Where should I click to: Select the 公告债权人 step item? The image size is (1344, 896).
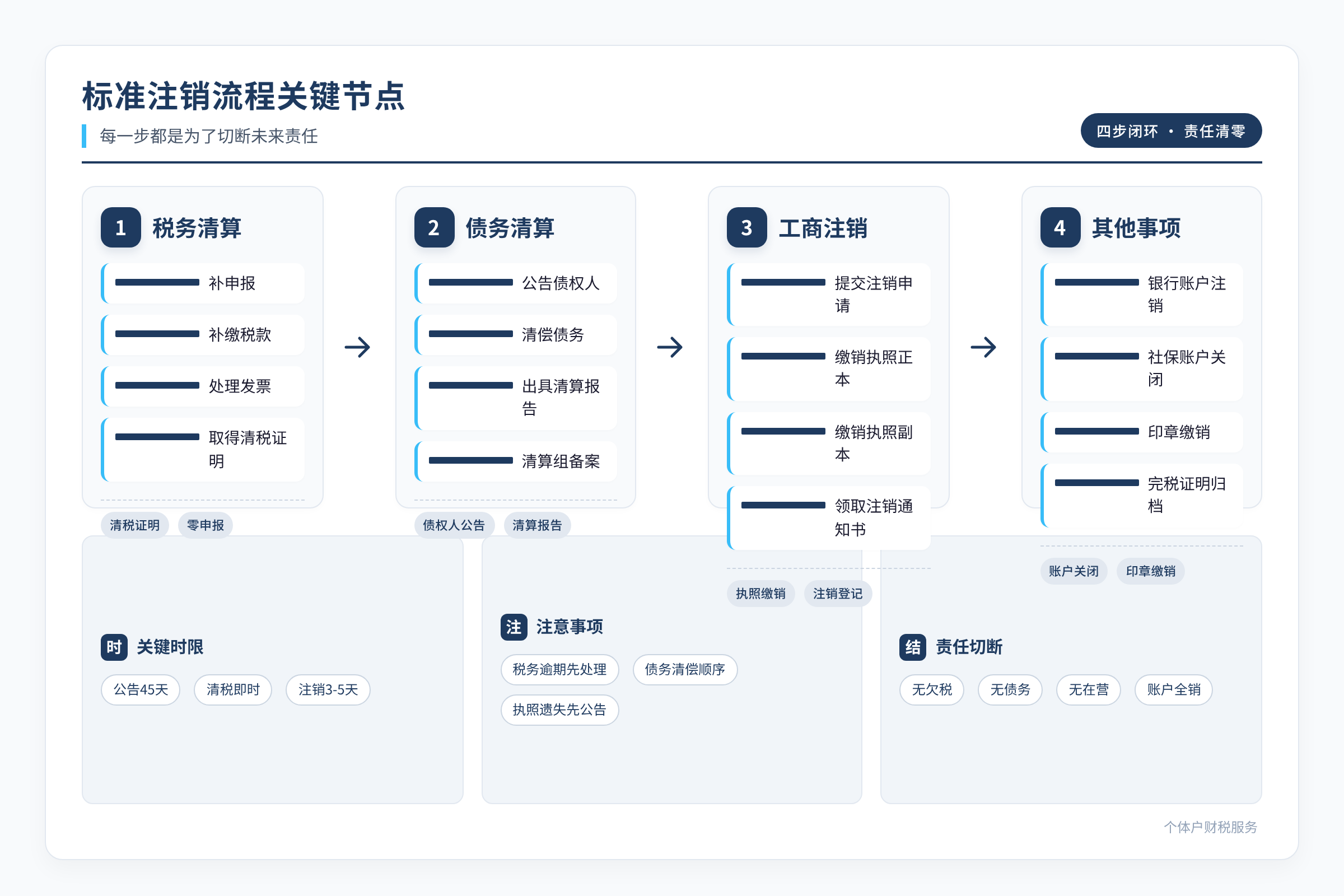pos(515,283)
